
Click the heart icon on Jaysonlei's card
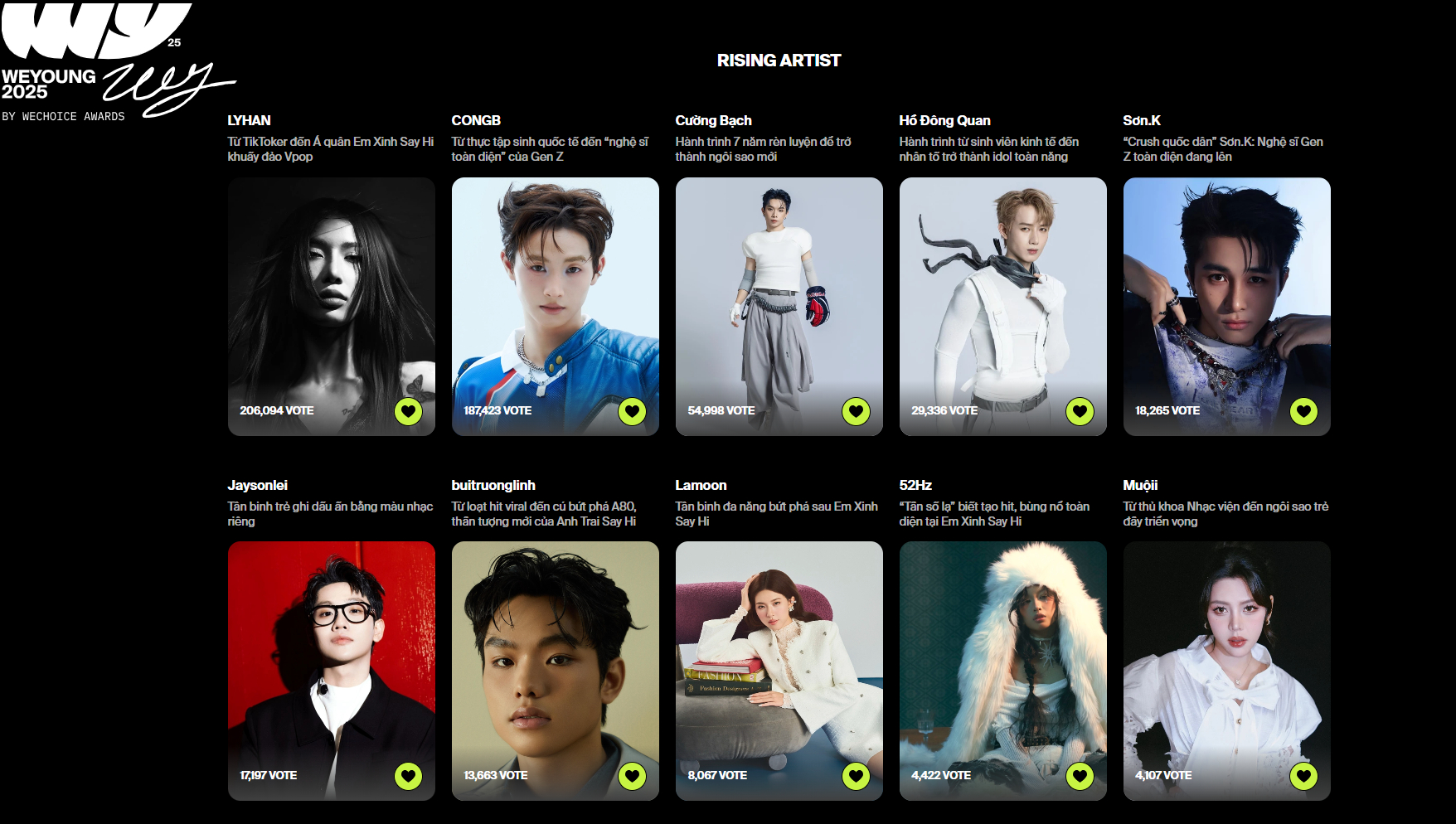[x=408, y=776]
